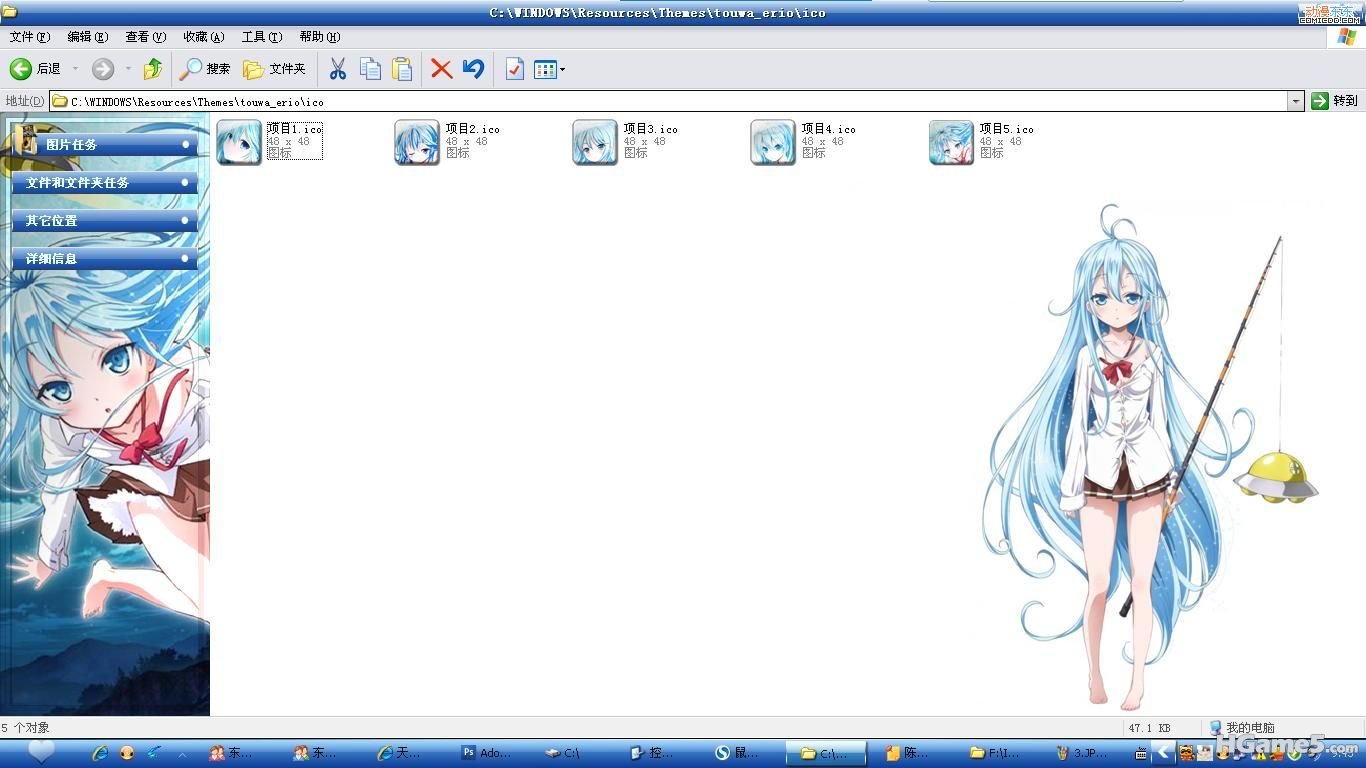Delete using the red X icon
The height and width of the screenshot is (768, 1366).
[x=441, y=69]
